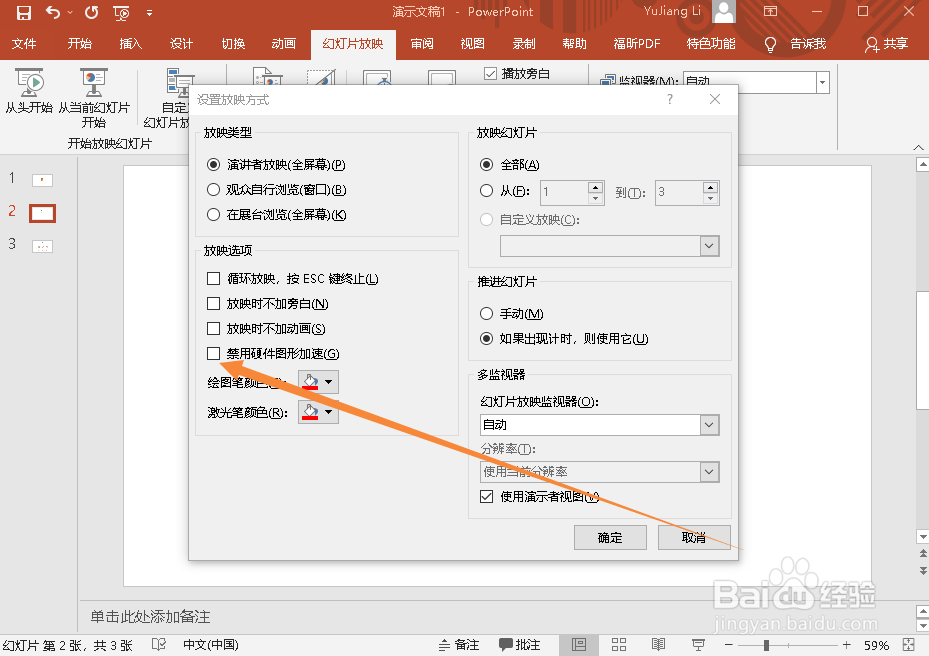
Task: Select 在展台浏览(全屏幕) radio button
Action: coord(214,215)
